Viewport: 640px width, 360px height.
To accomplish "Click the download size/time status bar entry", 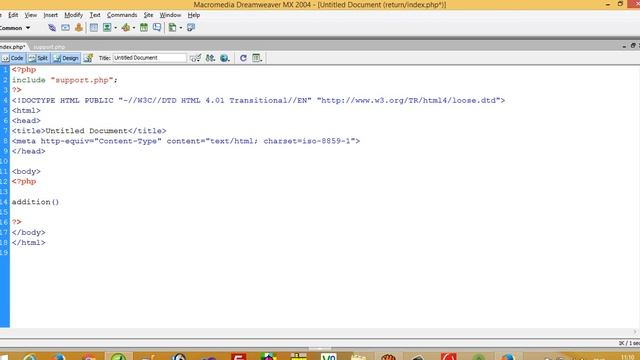I will (x=629, y=344).
